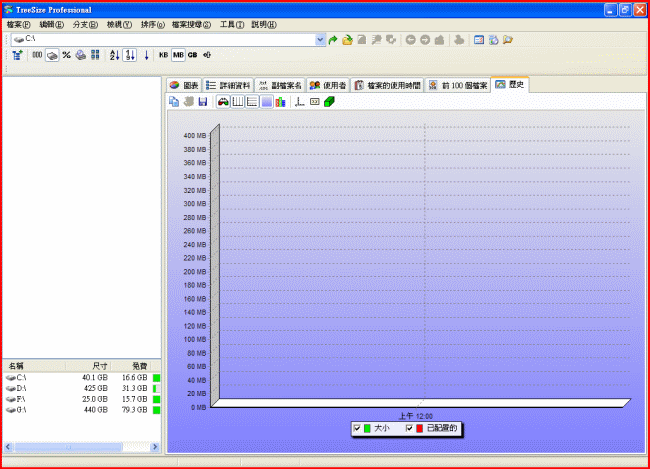The image size is (650, 469).
Task: Switch to the 圖表 tab
Action: [184, 86]
